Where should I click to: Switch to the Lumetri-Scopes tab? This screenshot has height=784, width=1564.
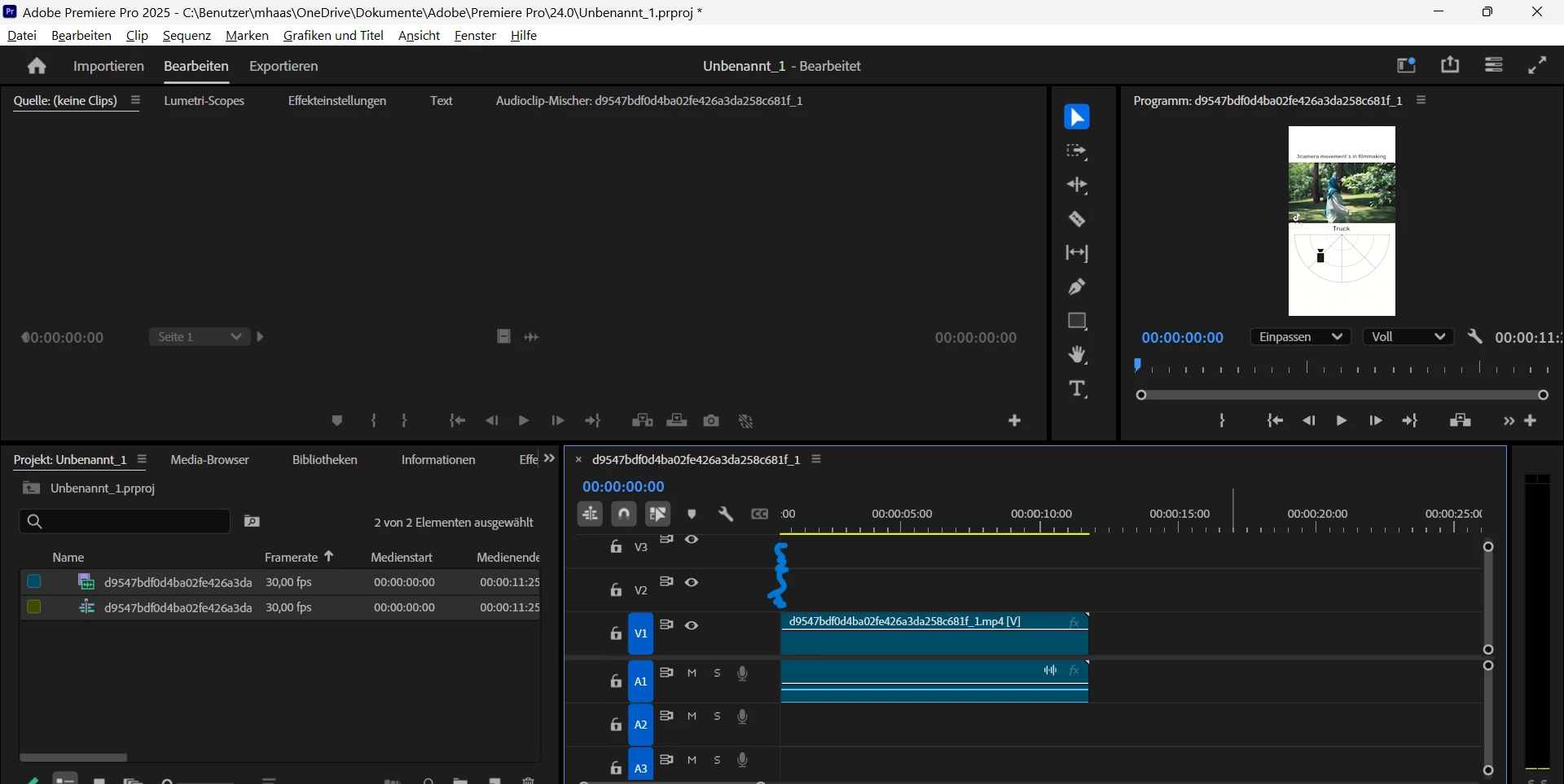[204, 100]
